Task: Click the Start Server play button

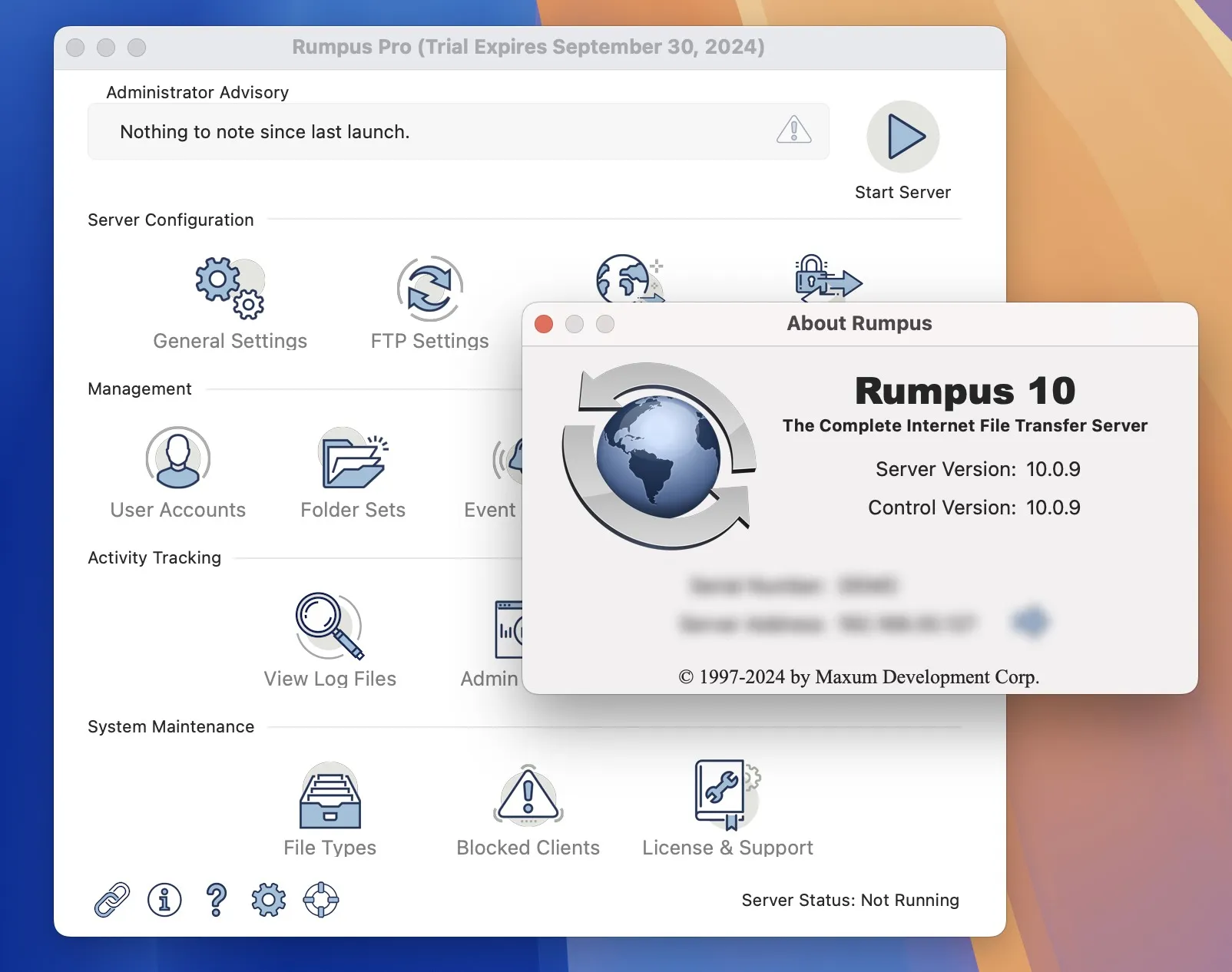Action: pos(903,137)
